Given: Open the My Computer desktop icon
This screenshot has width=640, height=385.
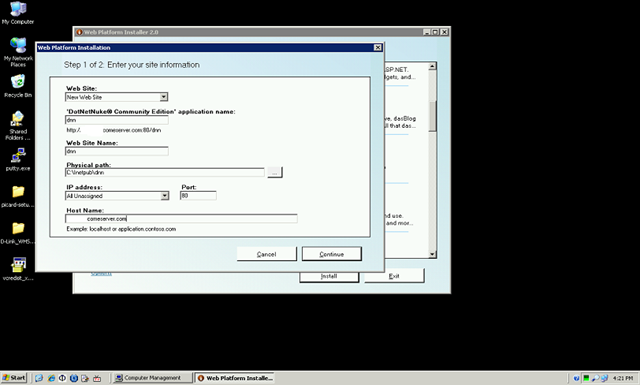Looking at the screenshot, I should tap(18, 13).
